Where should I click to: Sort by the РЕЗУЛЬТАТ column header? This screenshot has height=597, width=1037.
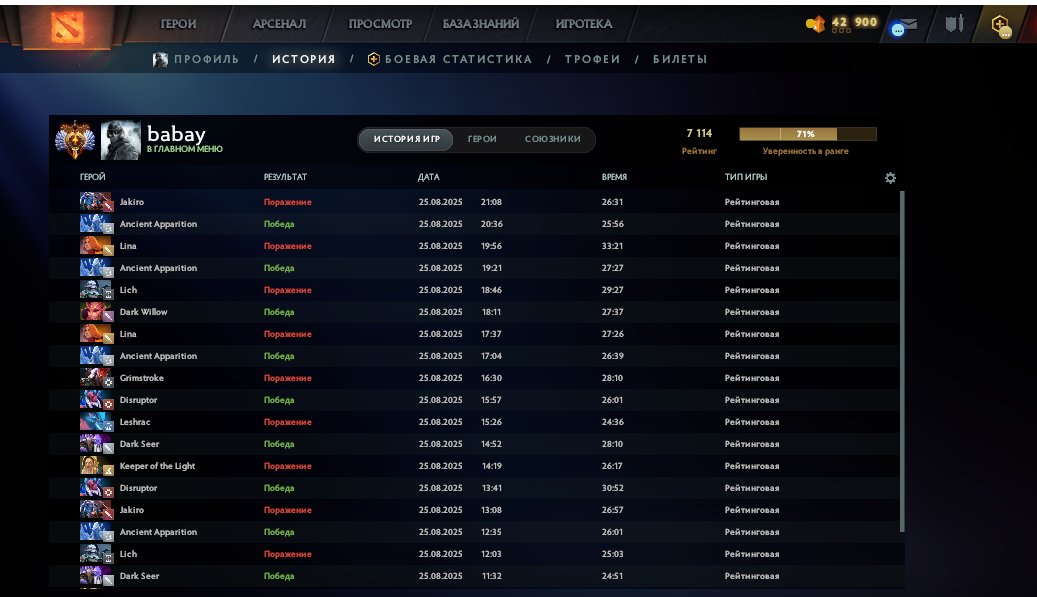[285, 177]
